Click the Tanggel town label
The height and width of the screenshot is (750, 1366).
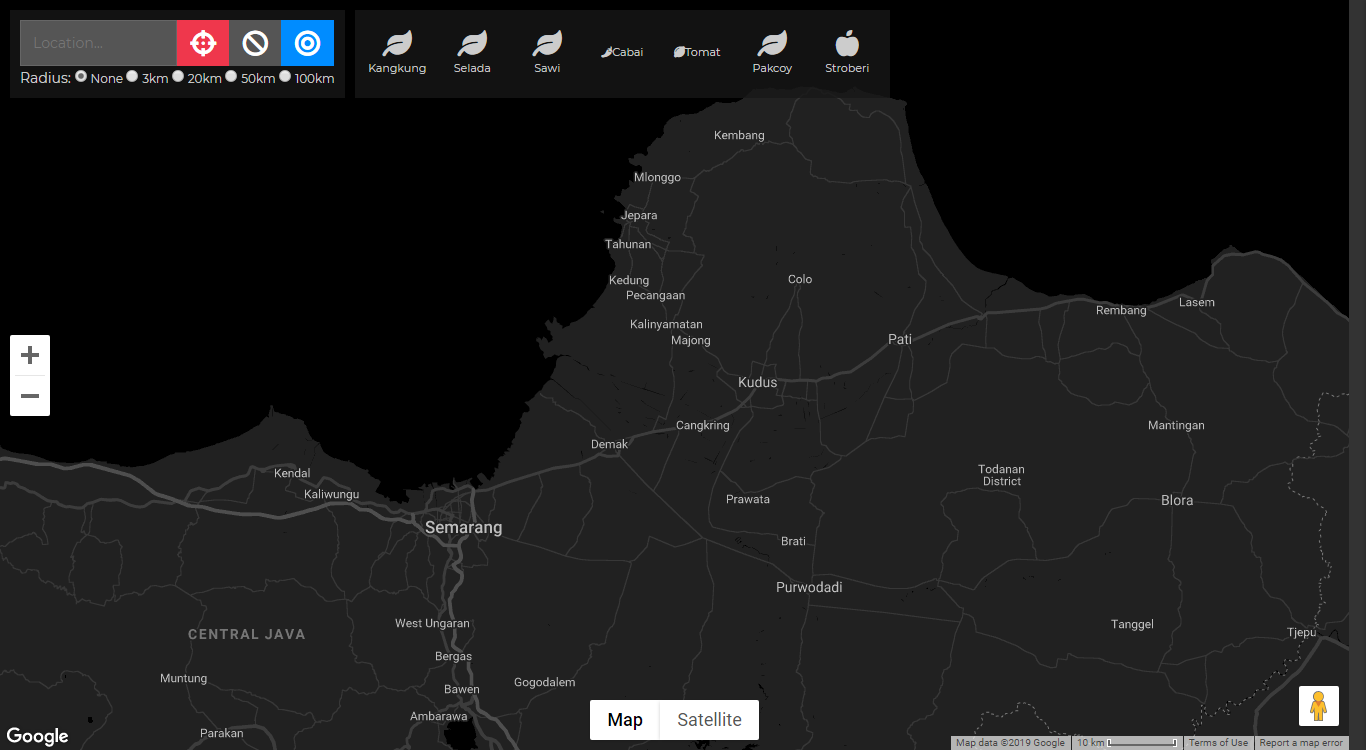(1132, 624)
